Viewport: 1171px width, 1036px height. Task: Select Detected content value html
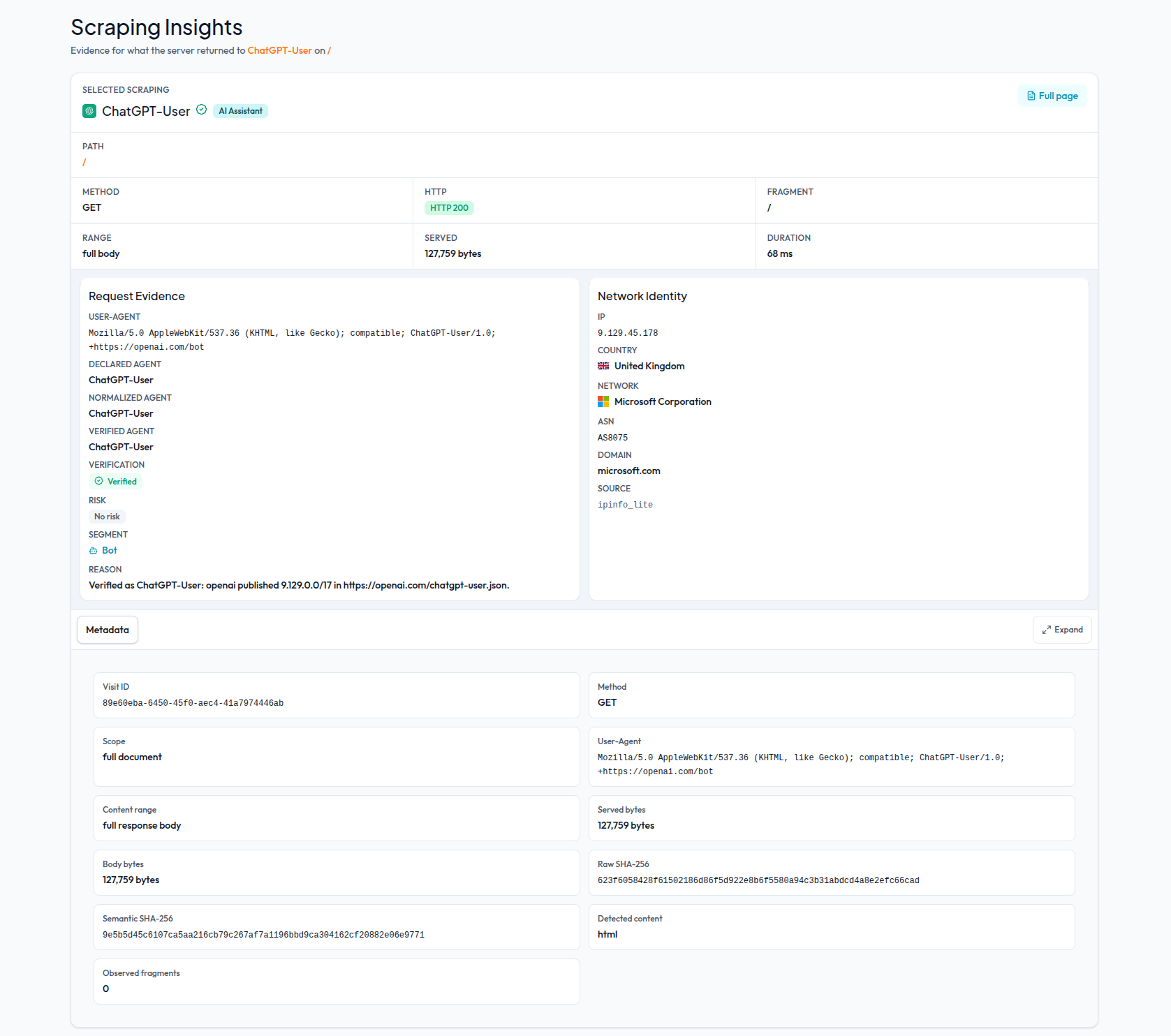point(607,934)
